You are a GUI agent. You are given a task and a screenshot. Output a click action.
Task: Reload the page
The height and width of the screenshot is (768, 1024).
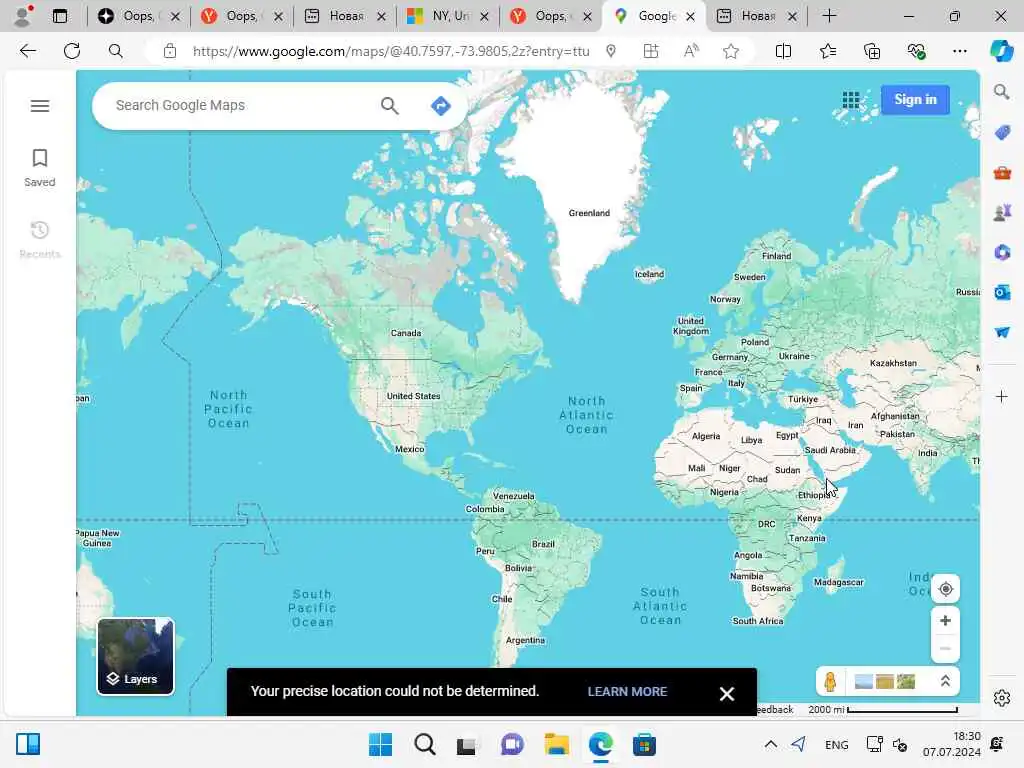[72, 51]
